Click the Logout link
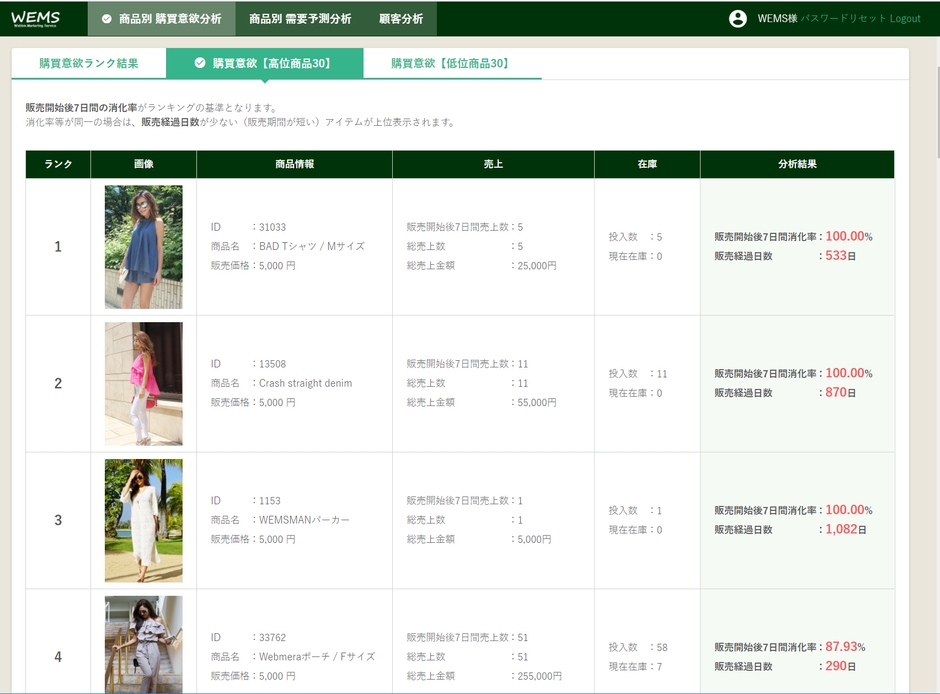Viewport: 940px width, 694px height. pyautogui.click(x=905, y=19)
